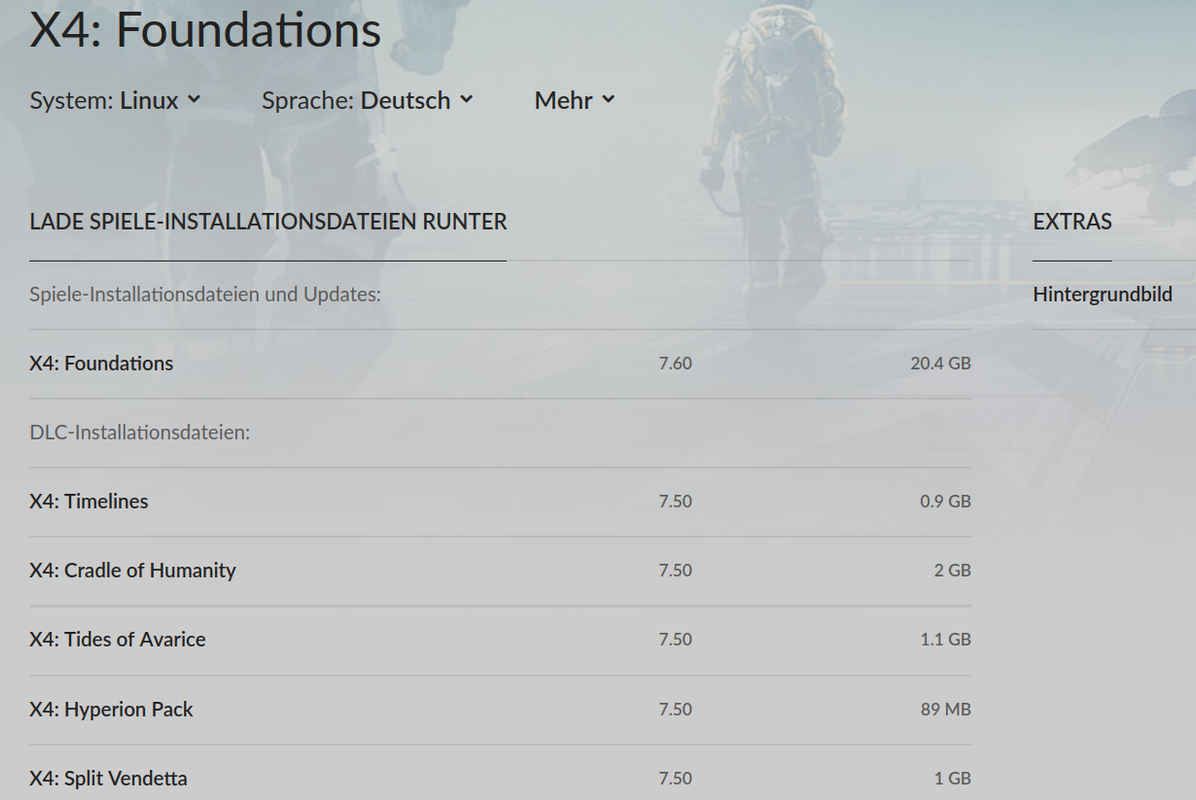Select the Lade Spiele-Installationsdateien runter tab
This screenshot has width=1196, height=800.
pos(268,221)
